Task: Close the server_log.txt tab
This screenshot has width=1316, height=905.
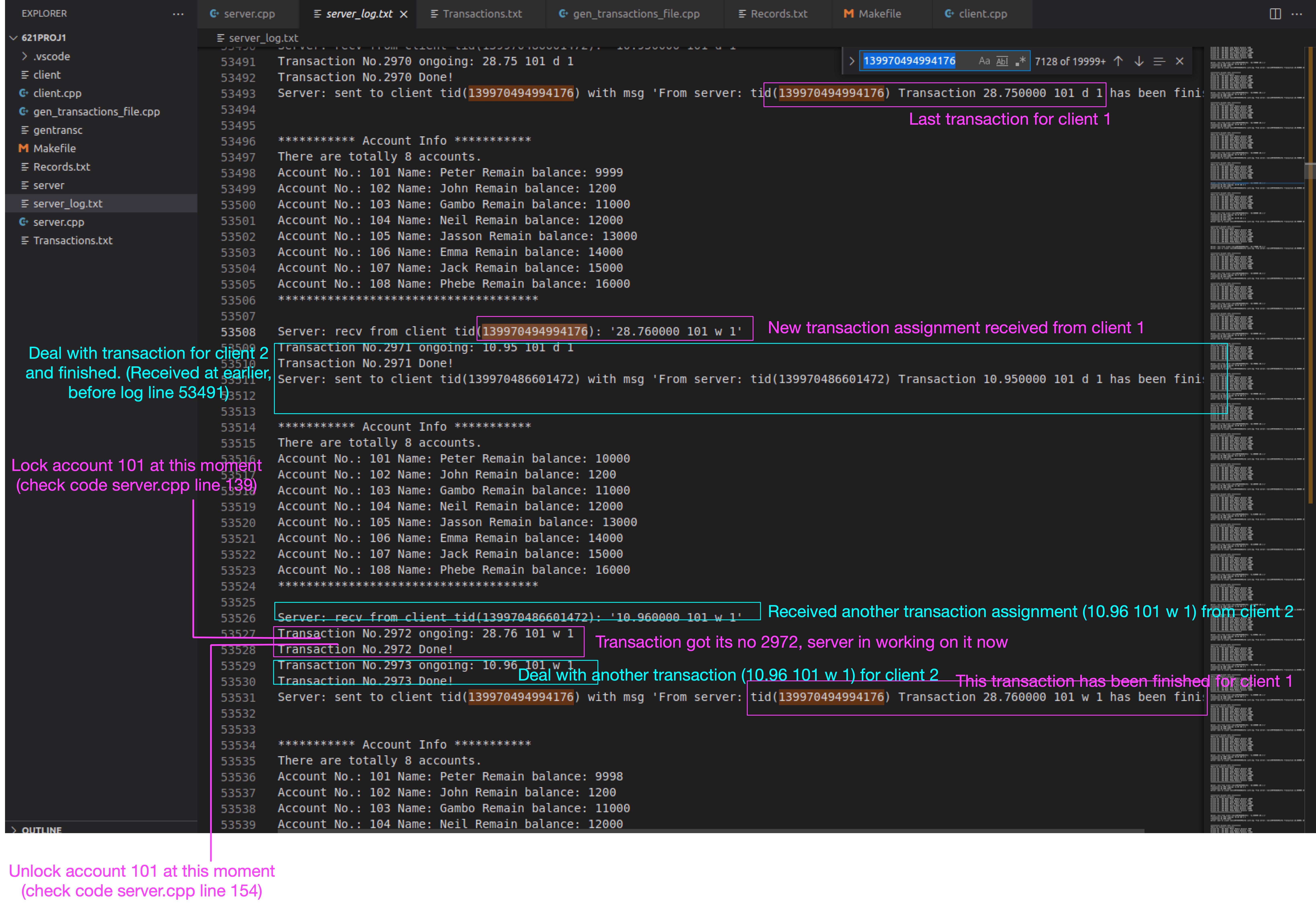Action: pos(404,14)
